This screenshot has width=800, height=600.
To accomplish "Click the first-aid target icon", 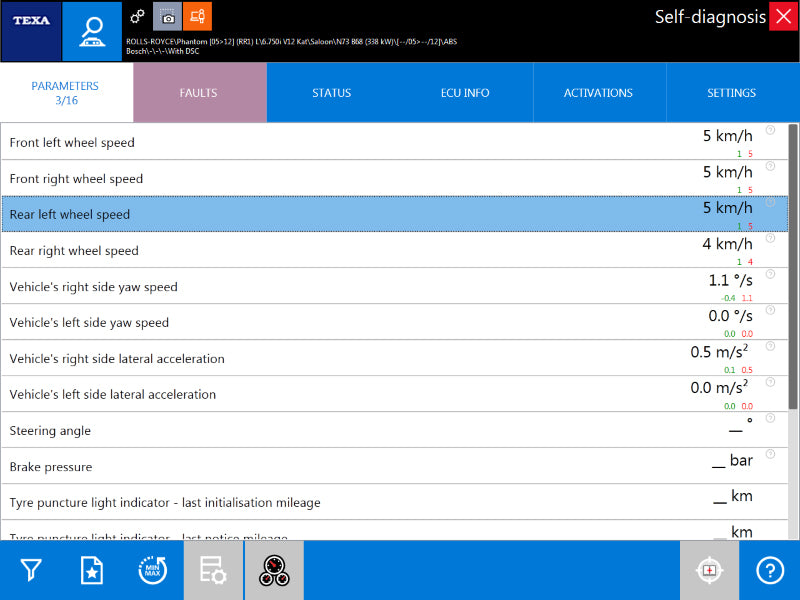I will coord(709,571).
